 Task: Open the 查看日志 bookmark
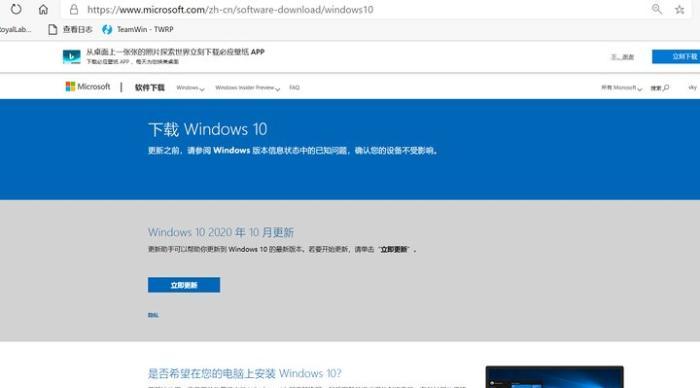(x=70, y=29)
